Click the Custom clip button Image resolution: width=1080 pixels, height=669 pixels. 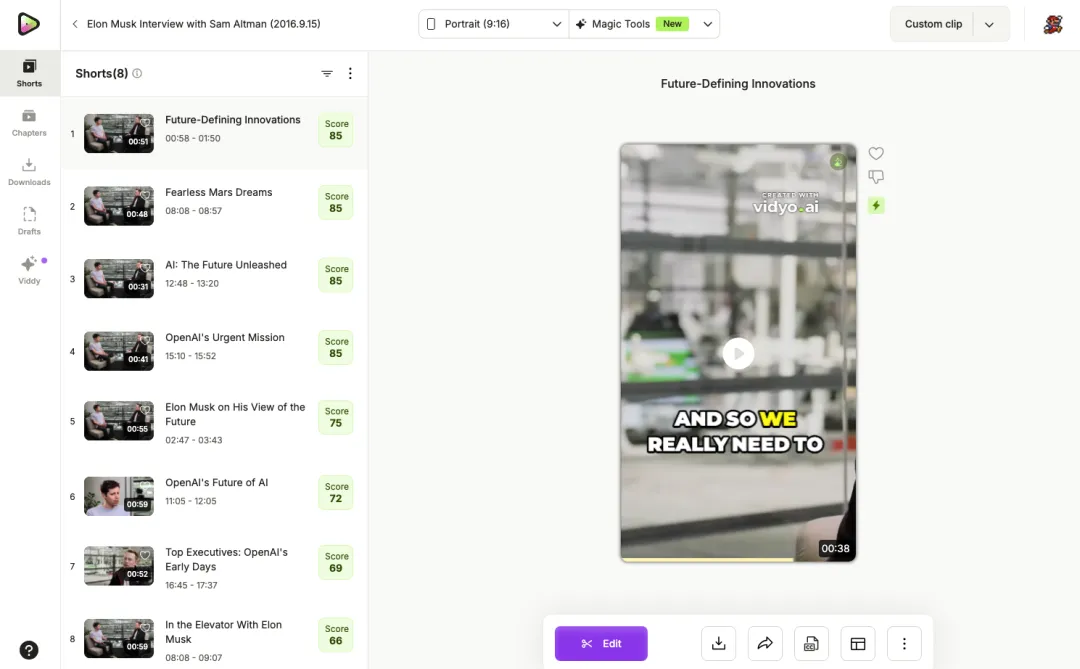point(933,24)
